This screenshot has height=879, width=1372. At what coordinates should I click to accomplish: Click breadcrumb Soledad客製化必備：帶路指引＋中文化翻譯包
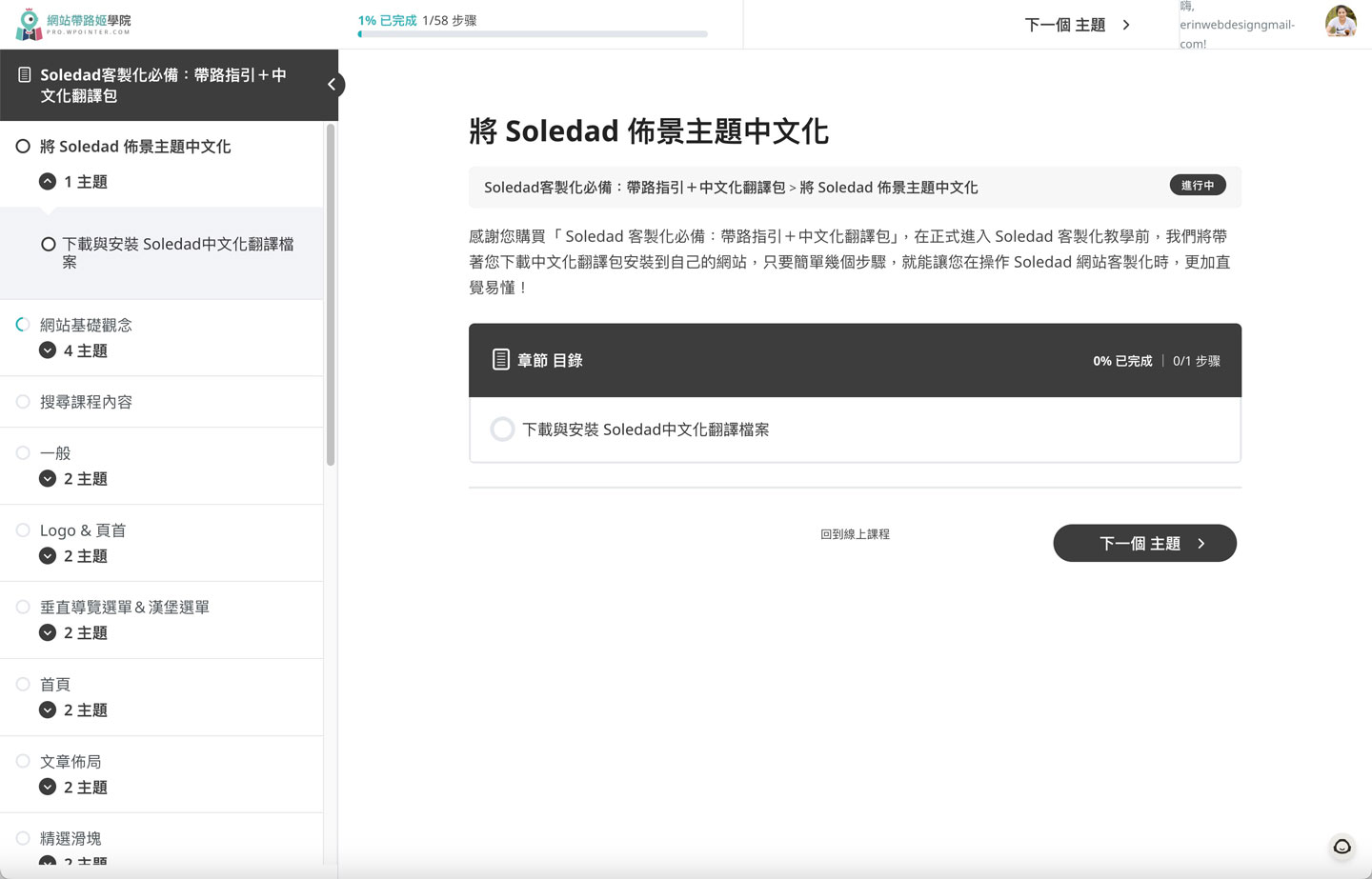point(635,188)
